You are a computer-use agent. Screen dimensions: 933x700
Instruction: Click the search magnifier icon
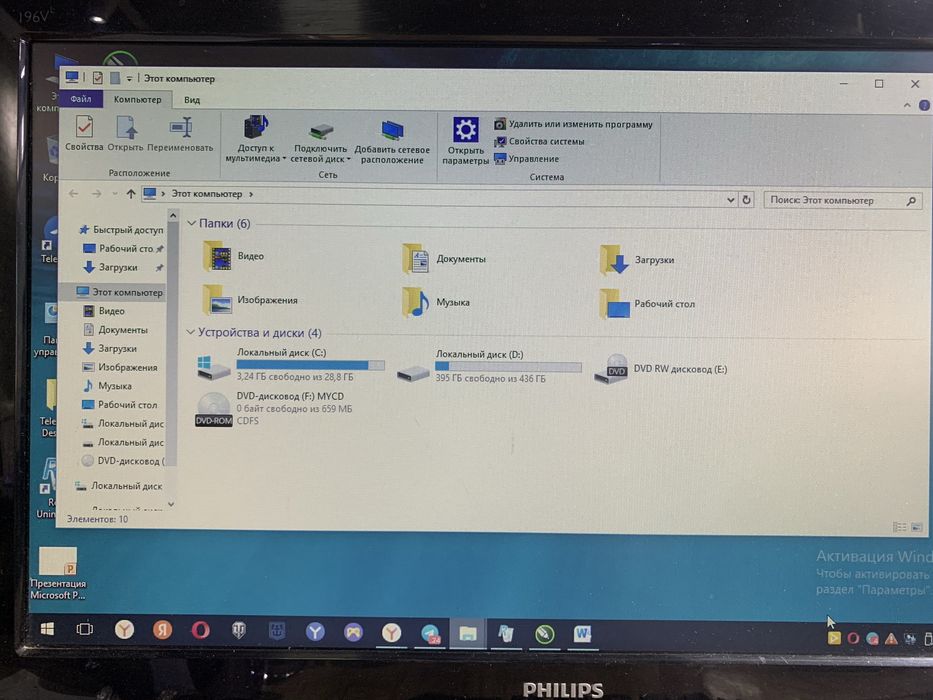click(x=911, y=201)
